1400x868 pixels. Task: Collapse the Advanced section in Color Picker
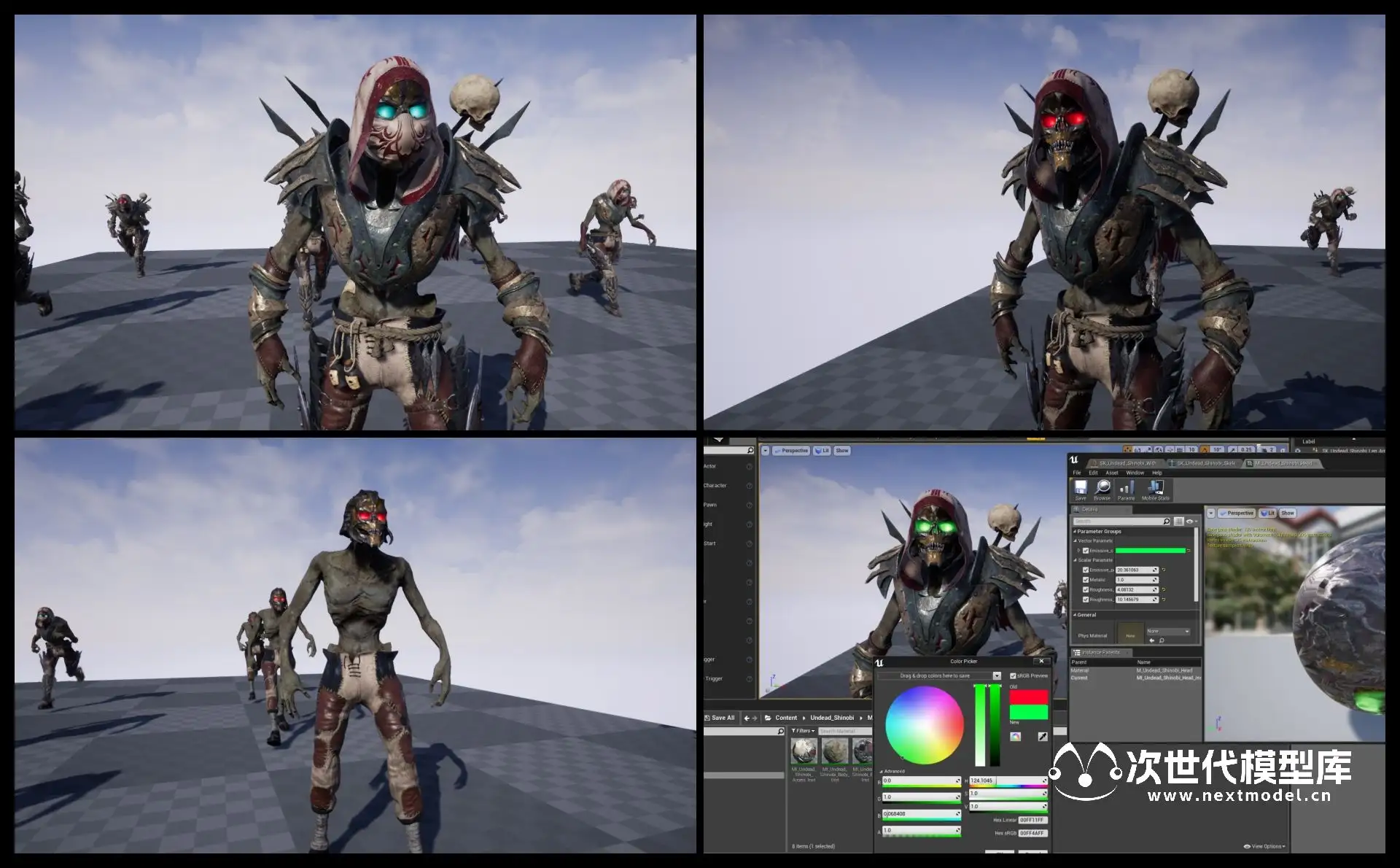pyautogui.click(x=882, y=771)
